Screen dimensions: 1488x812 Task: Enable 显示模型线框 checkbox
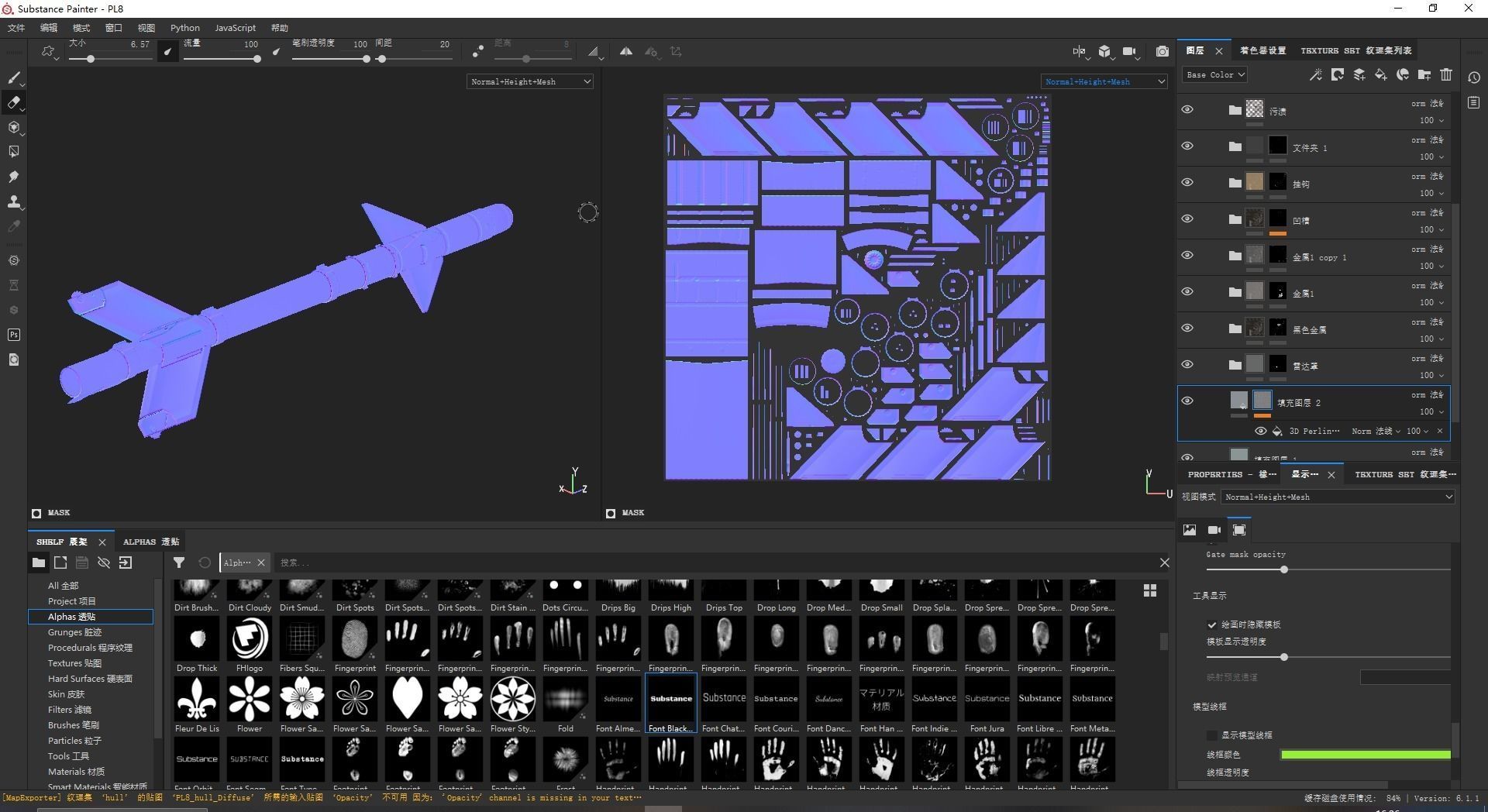tap(1211, 735)
